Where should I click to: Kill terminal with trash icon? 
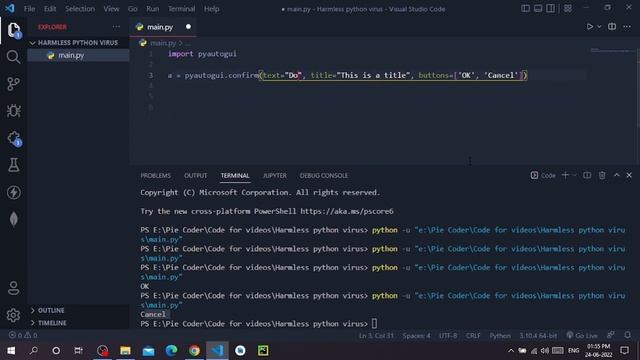602,175
